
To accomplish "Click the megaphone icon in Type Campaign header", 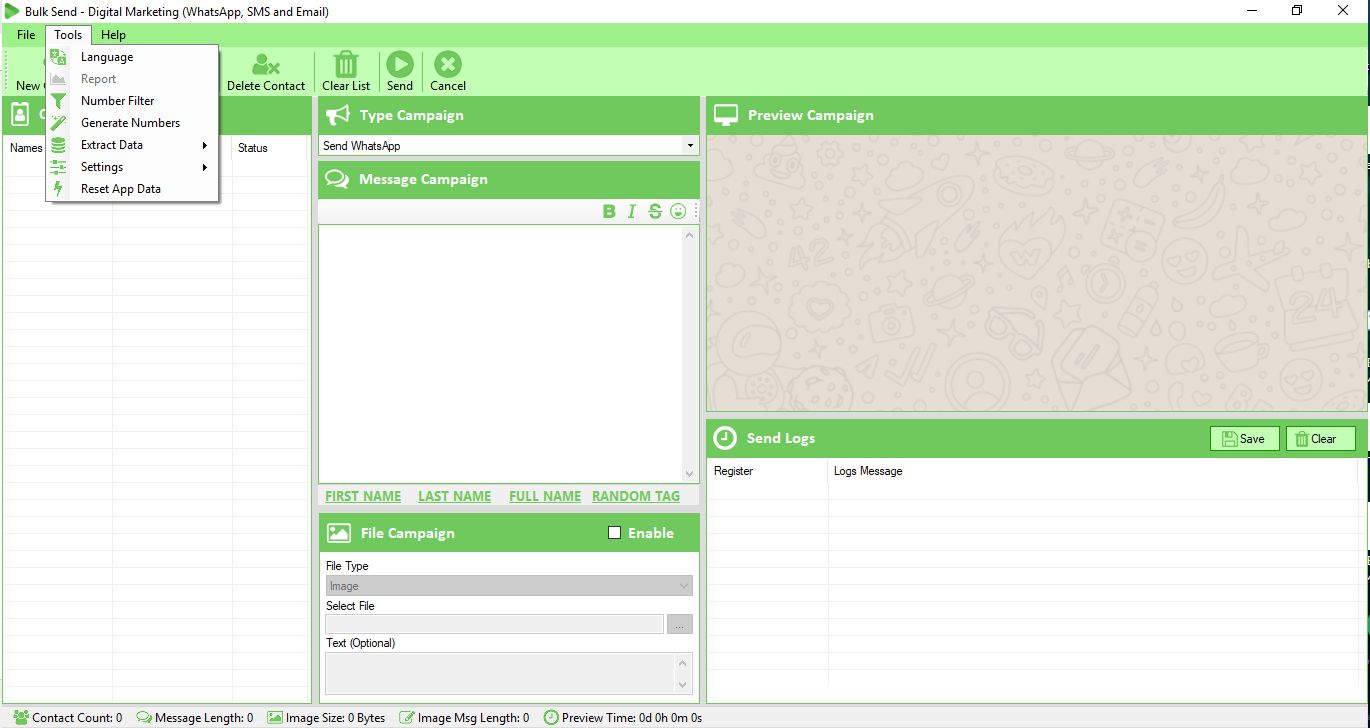I will coord(338,115).
